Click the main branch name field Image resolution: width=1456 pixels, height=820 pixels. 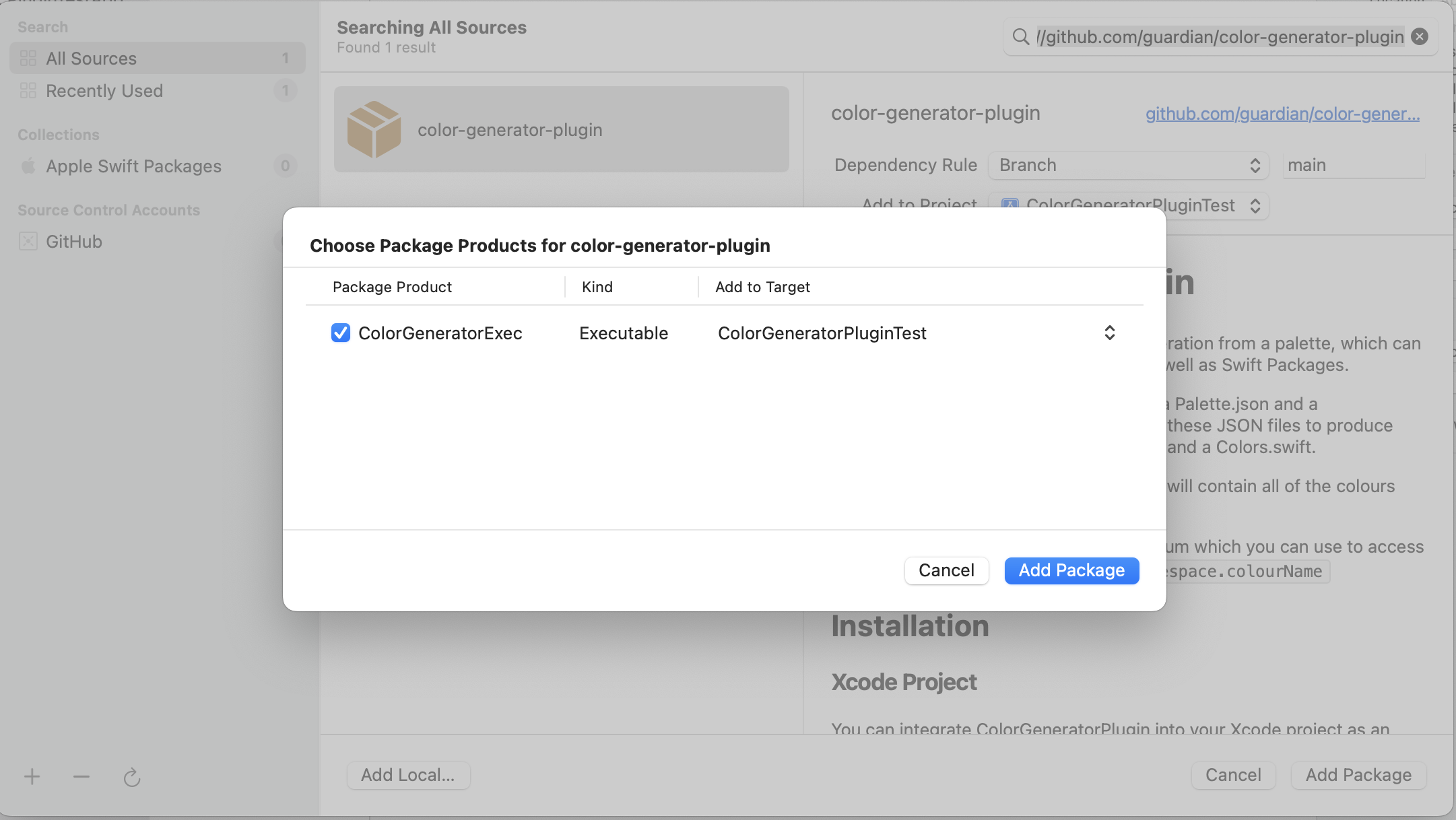pos(1354,166)
